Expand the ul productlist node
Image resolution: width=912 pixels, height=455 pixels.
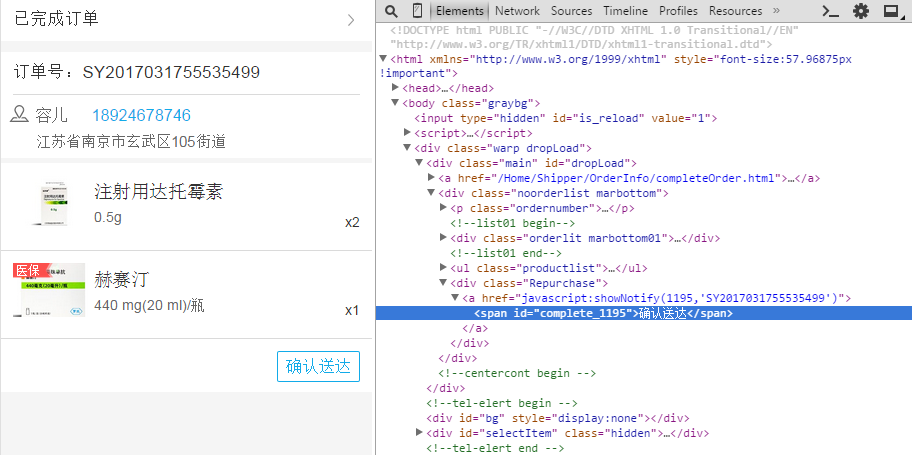tap(443, 268)
